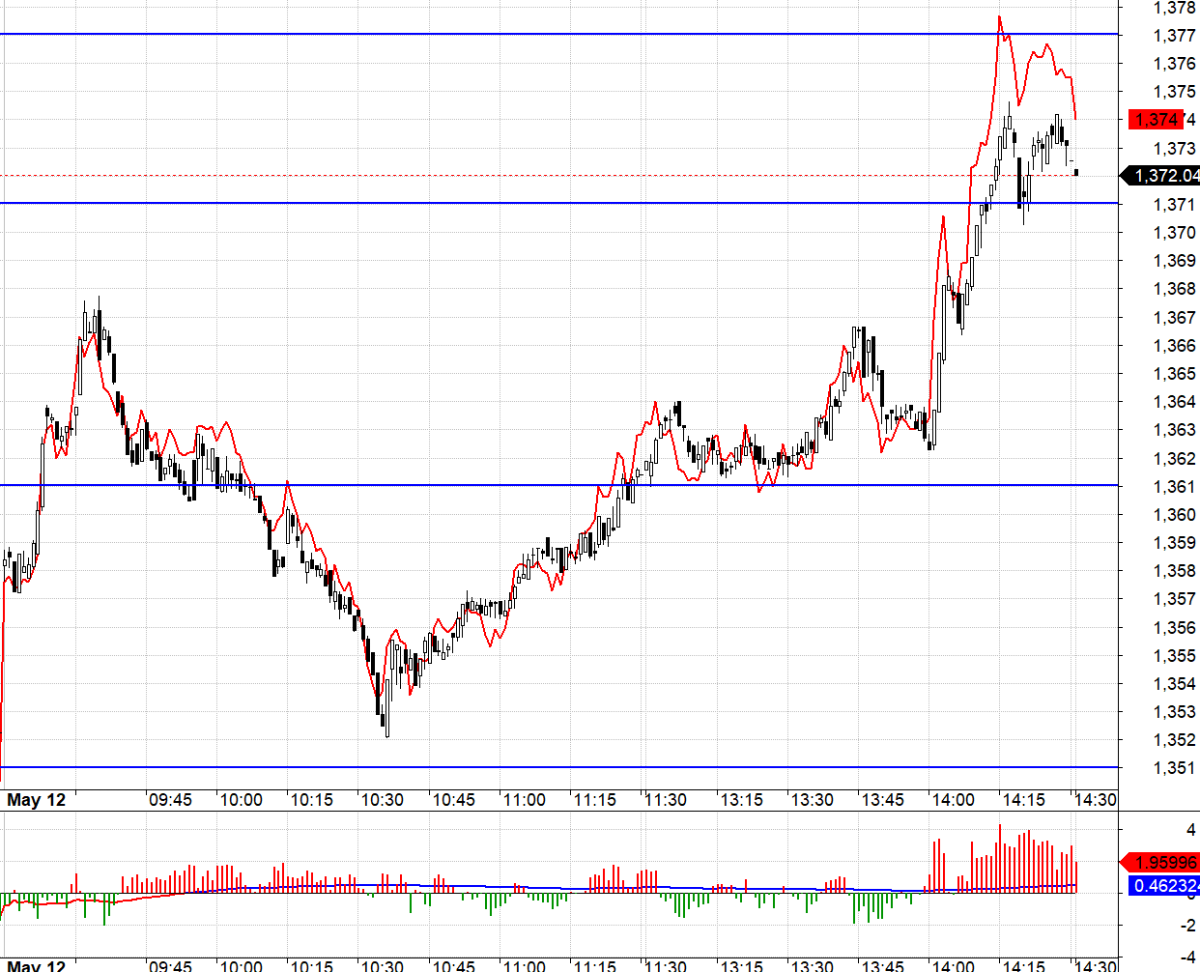Select 09:45 on the main chart time axis

[x=170, y=800]
